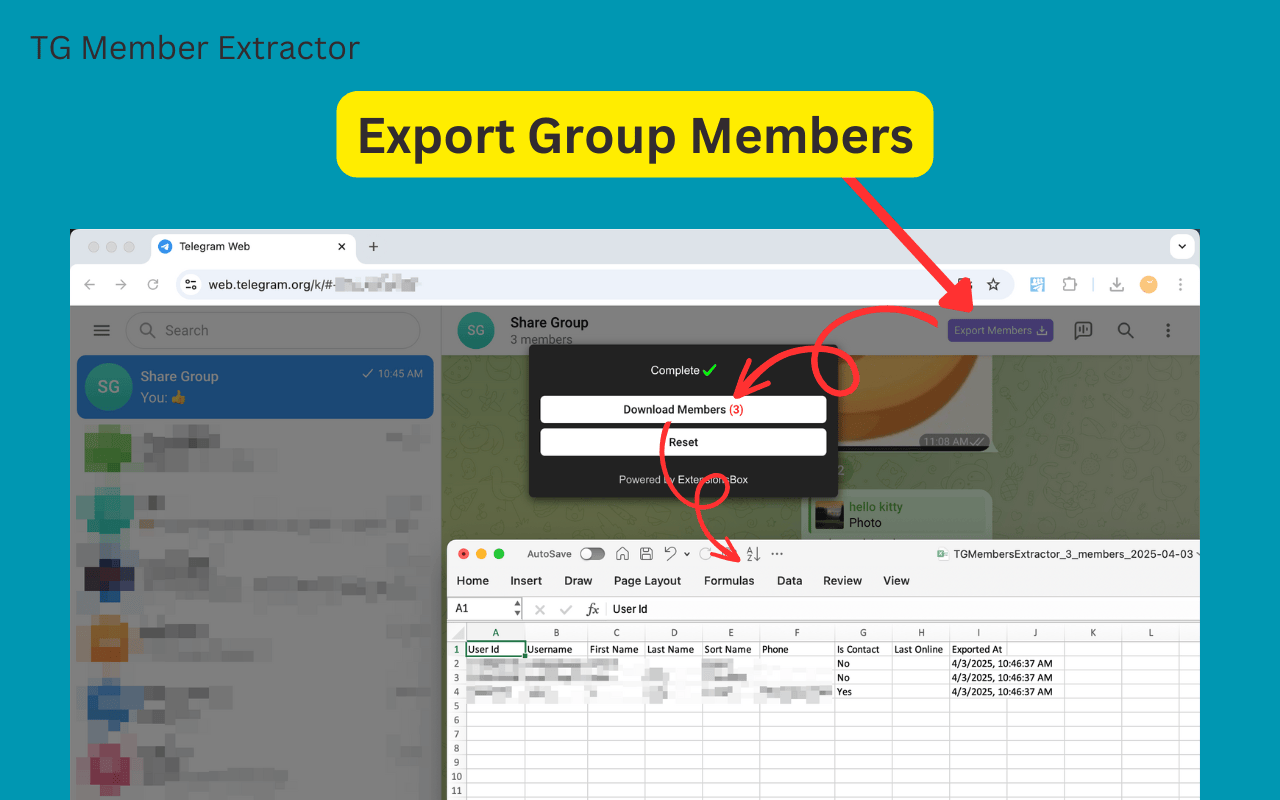Open the Chrome profile avatar
The width and height of the screenshot is (1280, 800).
(x=1149, y=285)
